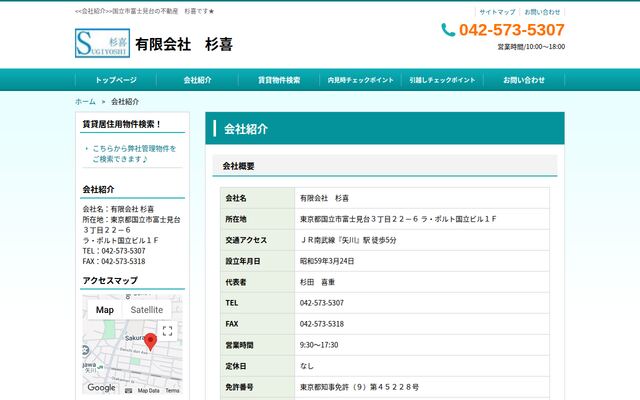The width and height of the screenshot is (640, 400).
Task: Open 引越しチェックポイント navigation item
Action: click(x=442, y=80)
